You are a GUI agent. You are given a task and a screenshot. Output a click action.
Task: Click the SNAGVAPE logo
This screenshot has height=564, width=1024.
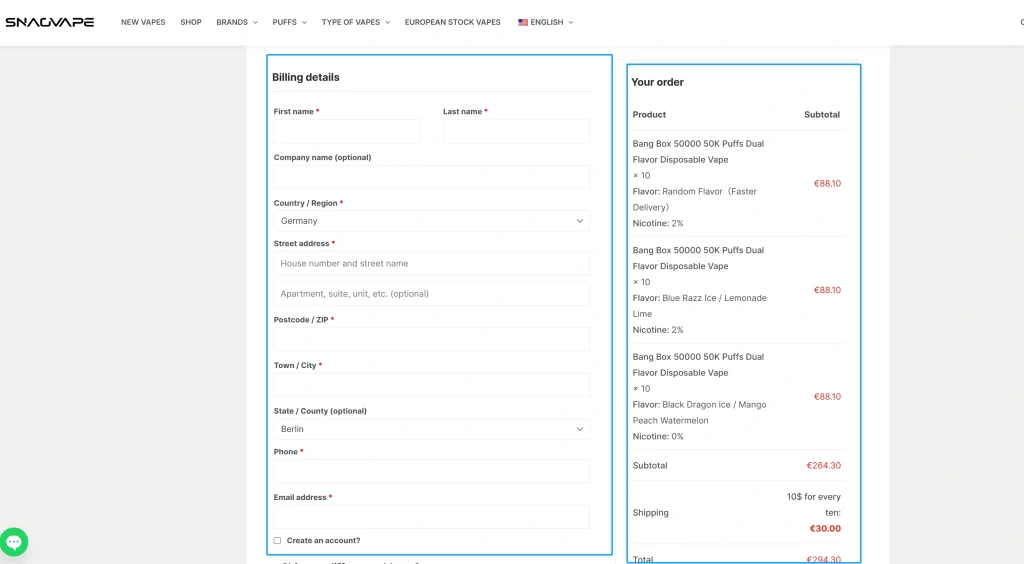pos(50,22)
